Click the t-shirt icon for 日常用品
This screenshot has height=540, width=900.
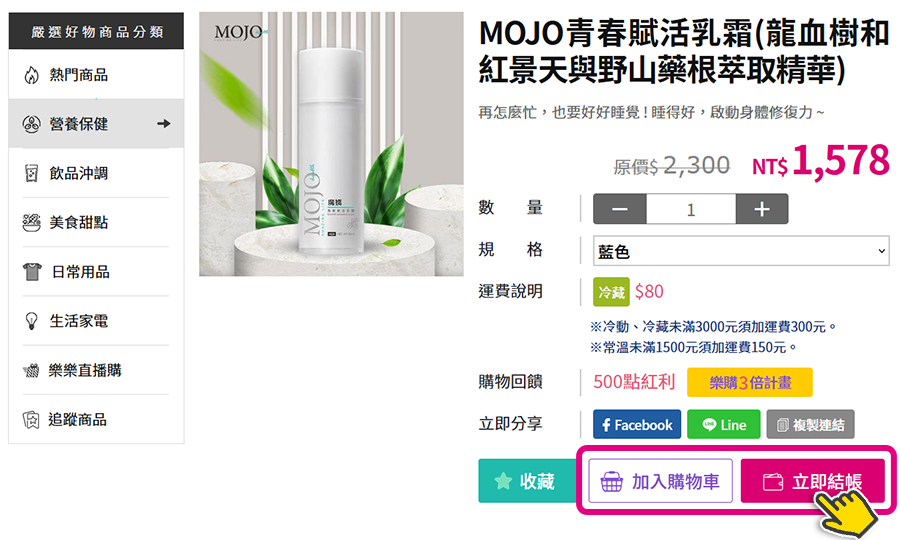point(32,271)
